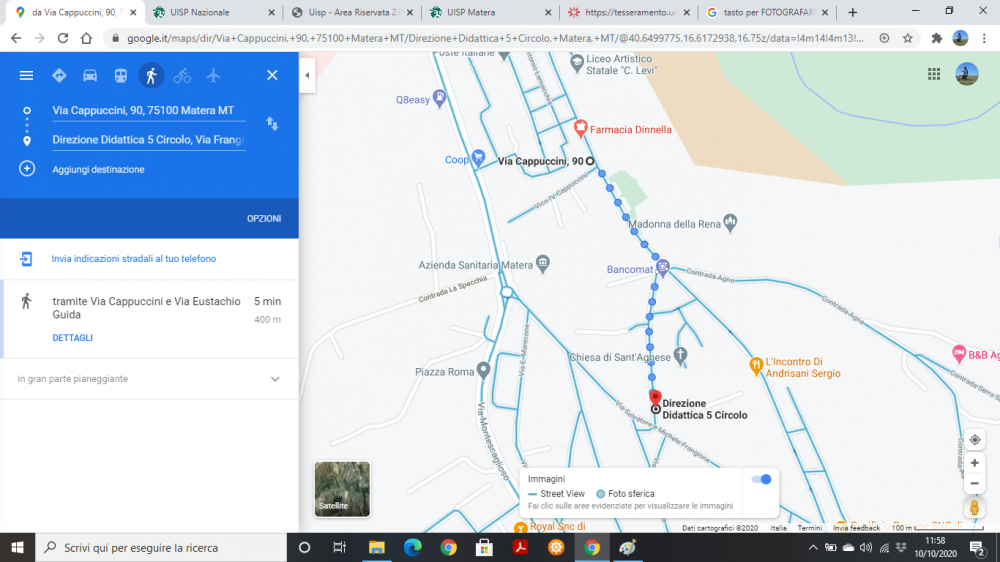
Task: Open the DETTAGLI route details link
Action: click(73, 338)
